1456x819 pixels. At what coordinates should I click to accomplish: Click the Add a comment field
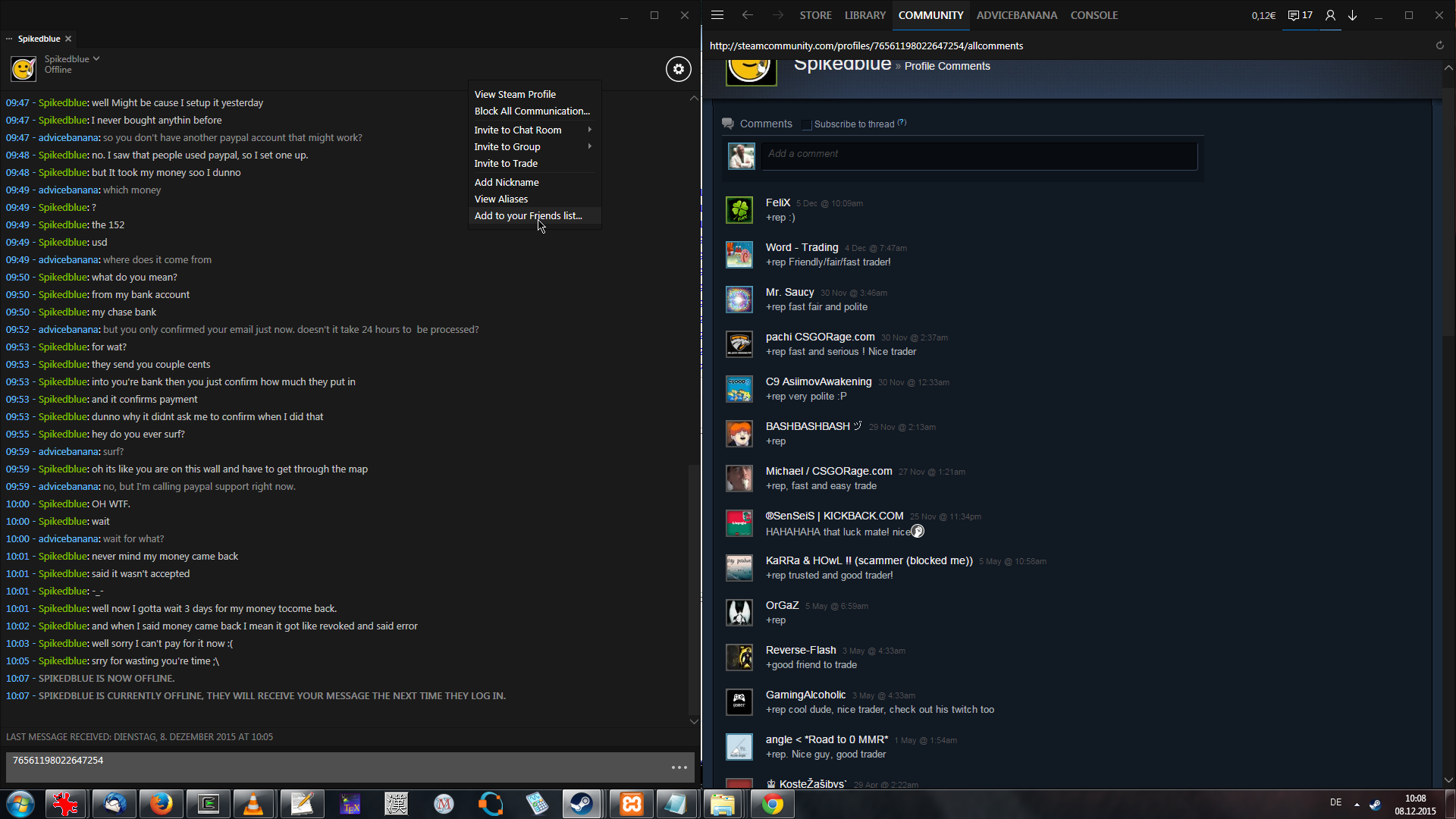[978, 155]
